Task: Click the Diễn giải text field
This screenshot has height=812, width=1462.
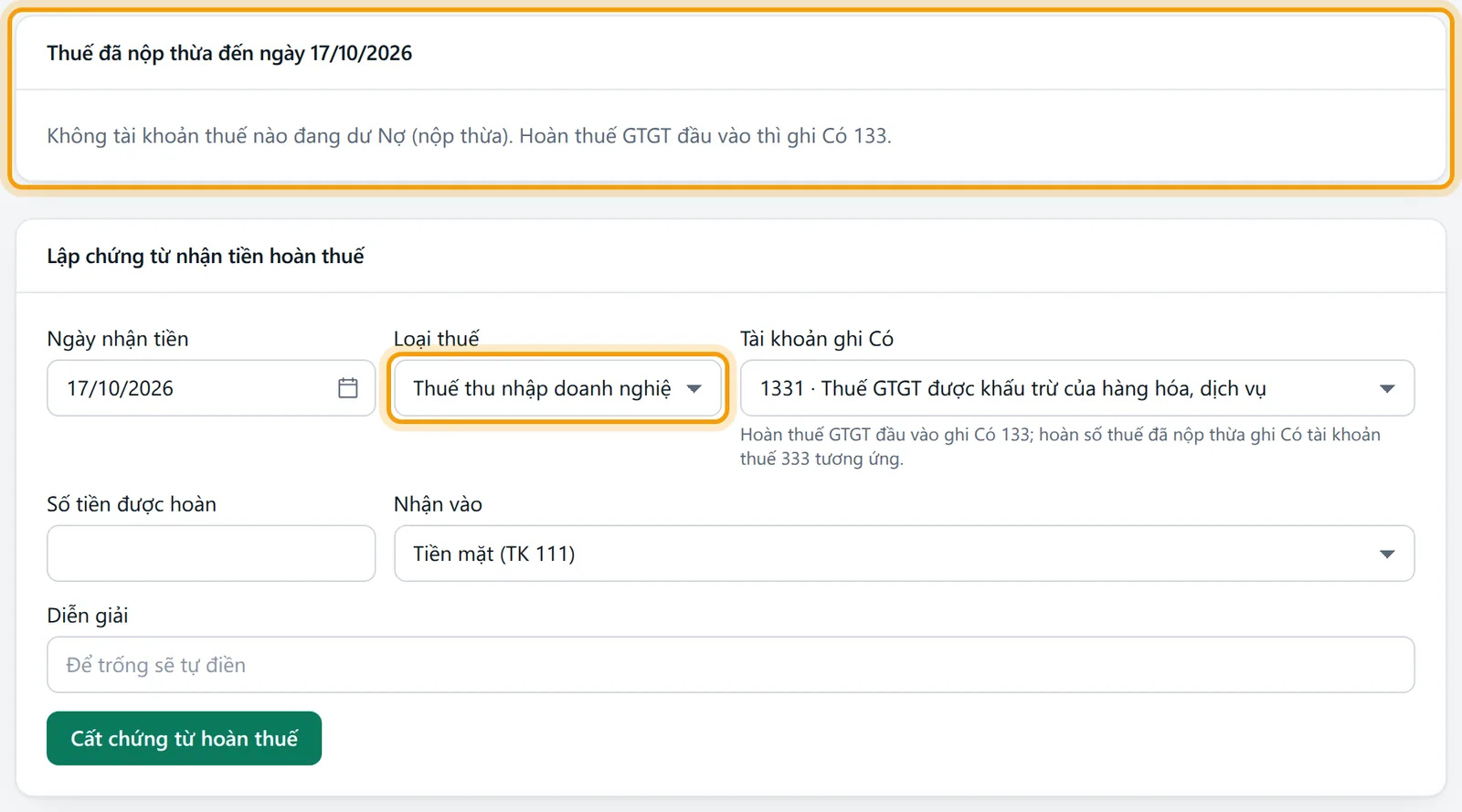Action: 731,665
